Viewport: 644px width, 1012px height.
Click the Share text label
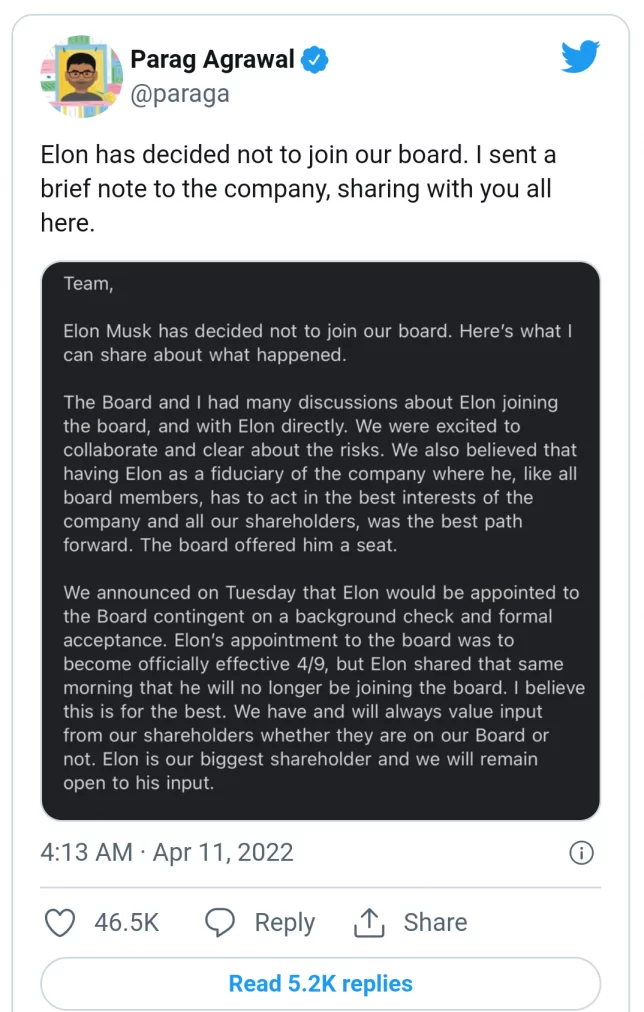(436, 922)
